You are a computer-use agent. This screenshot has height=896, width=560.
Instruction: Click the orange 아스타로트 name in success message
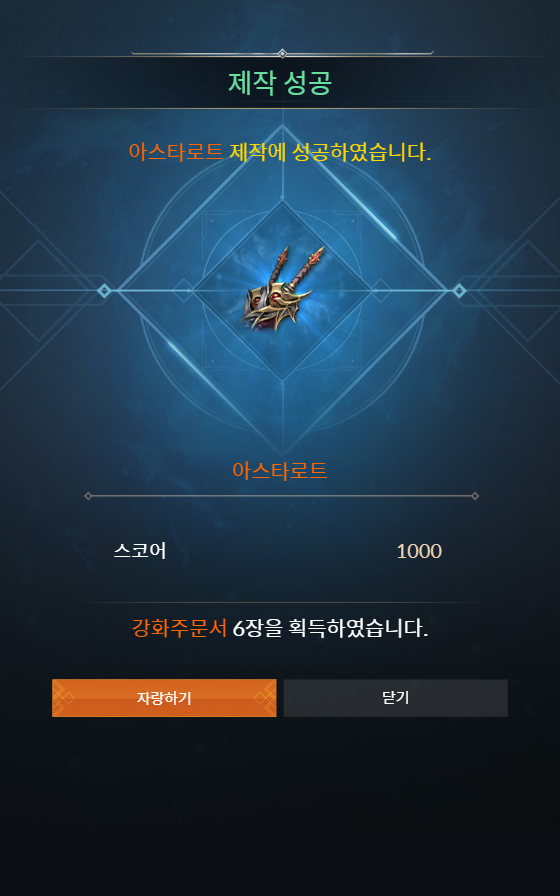(175, 152)
